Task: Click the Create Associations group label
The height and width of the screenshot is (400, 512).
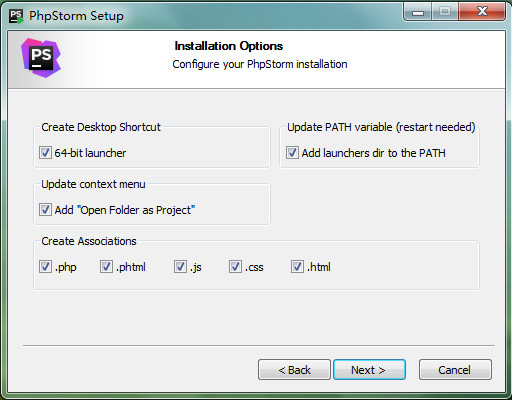Action: point(89,241)
